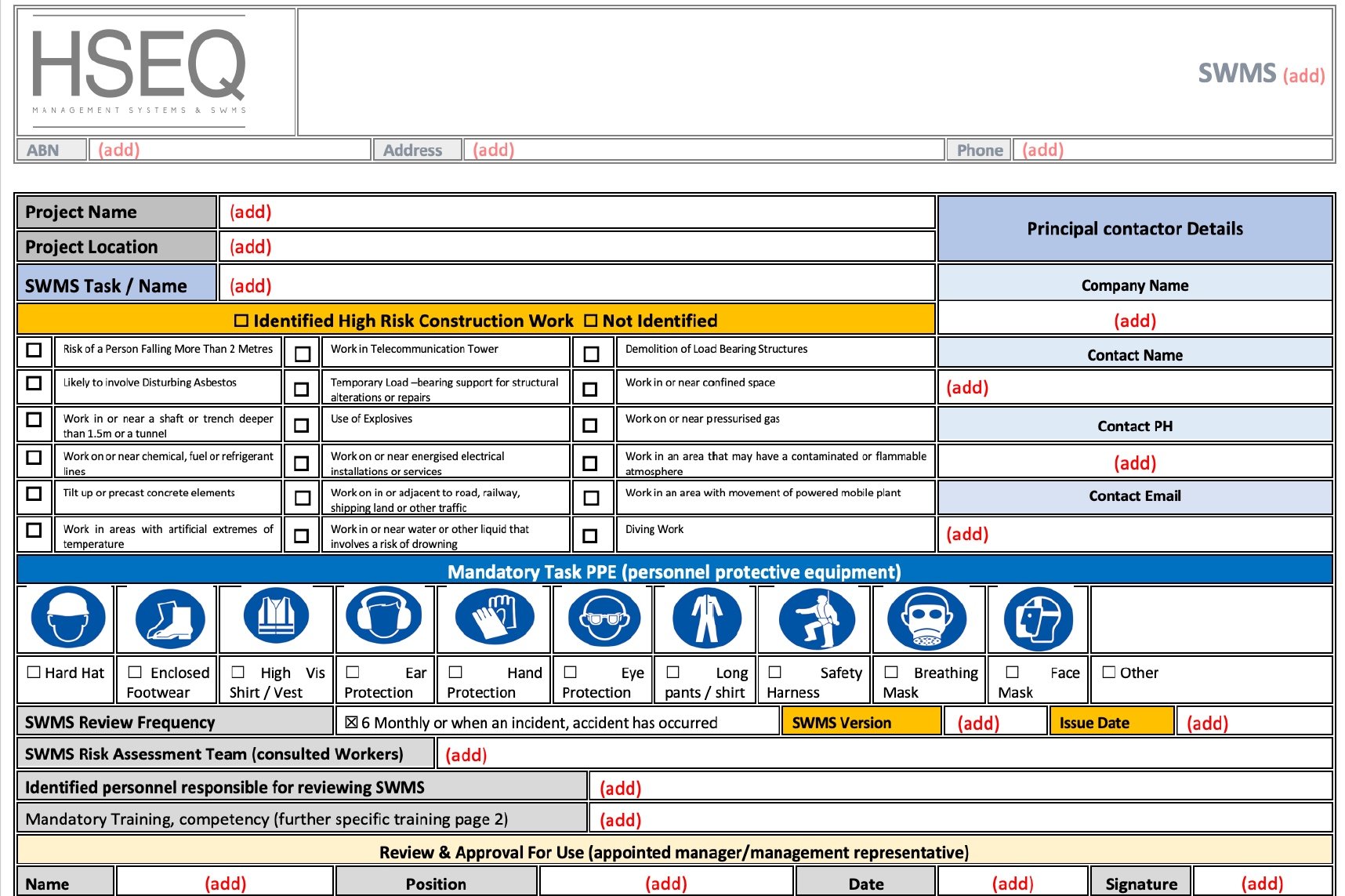The image size is (1345, 896).
Task: Click the Safety Harness icon
Action: click(x=817, y=618)
